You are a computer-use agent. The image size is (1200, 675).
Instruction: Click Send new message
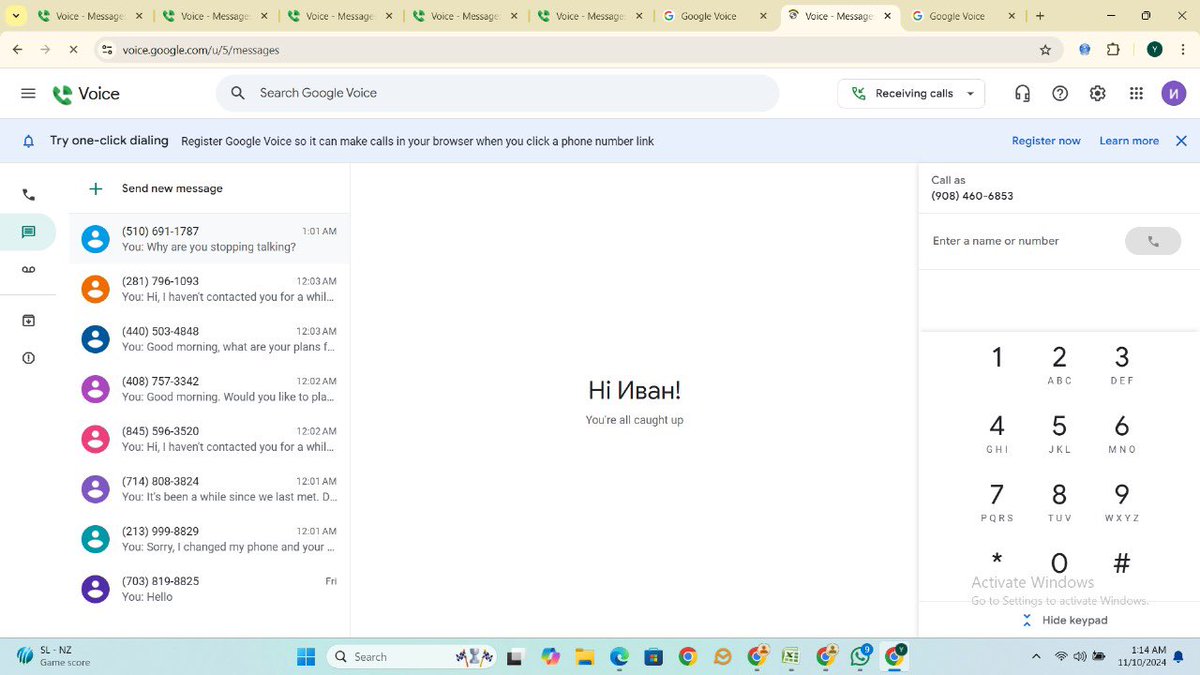point(172,188)
